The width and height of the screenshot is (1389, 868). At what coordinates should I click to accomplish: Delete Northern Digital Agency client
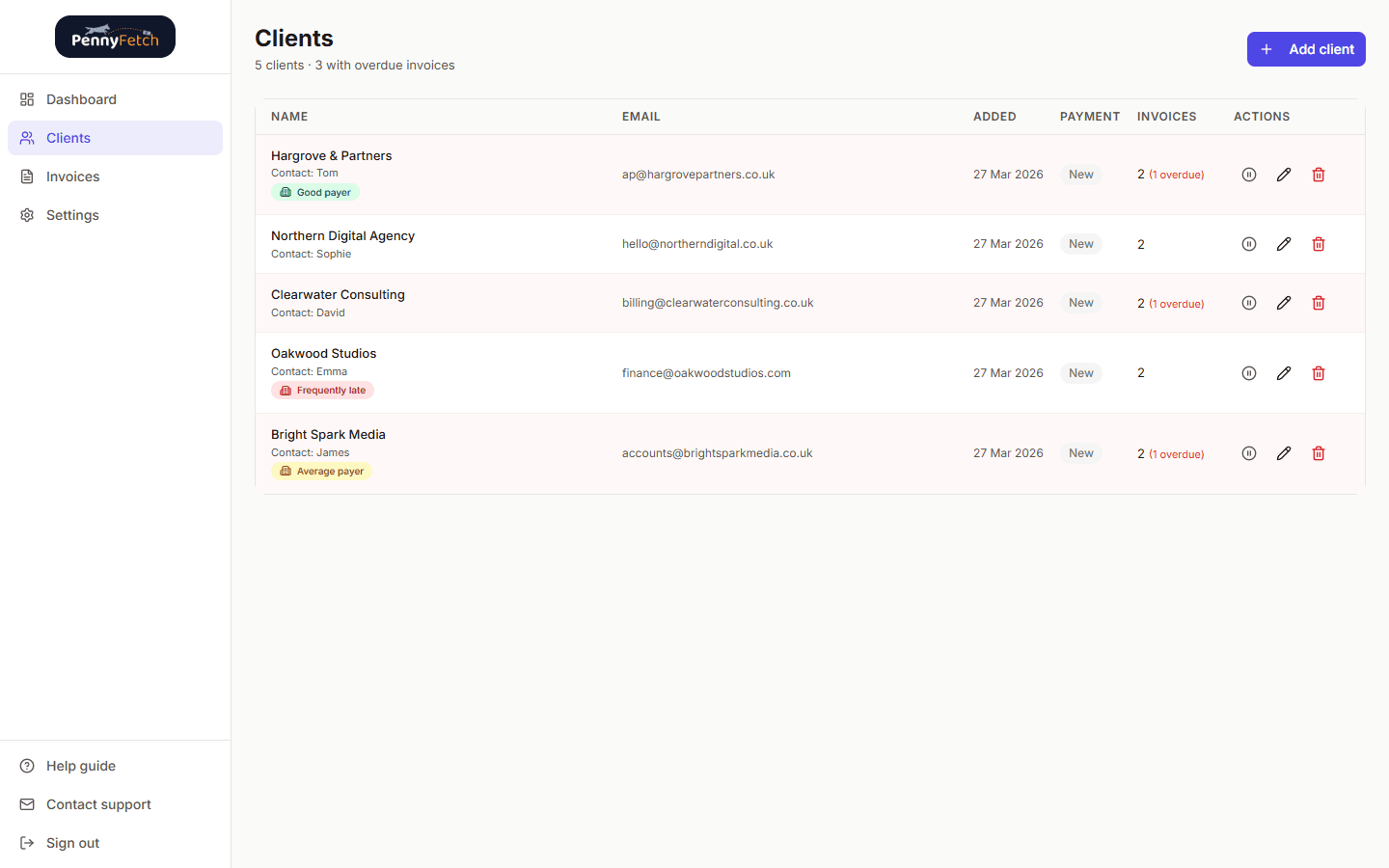(1318, 243)
